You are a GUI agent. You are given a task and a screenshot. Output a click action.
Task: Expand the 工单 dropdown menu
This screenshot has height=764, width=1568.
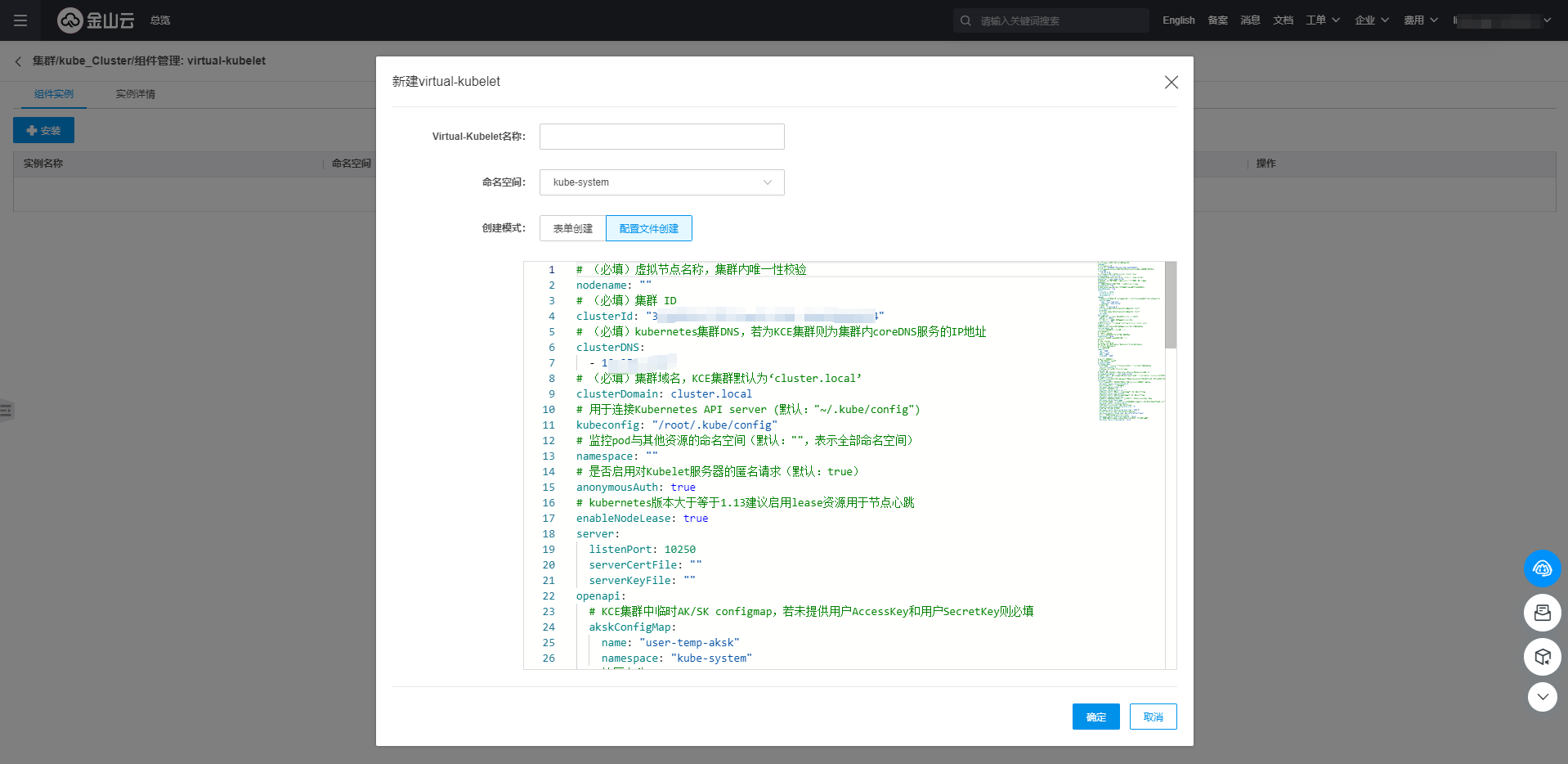[1322, 20]
